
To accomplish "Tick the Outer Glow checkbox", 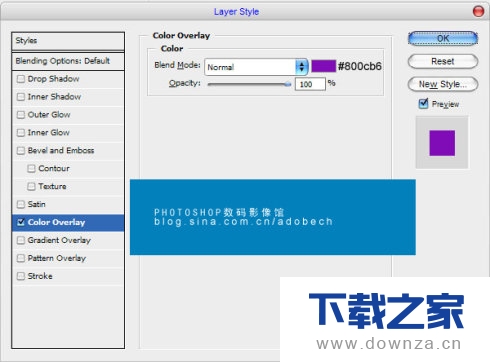I will tap(21, 115).
